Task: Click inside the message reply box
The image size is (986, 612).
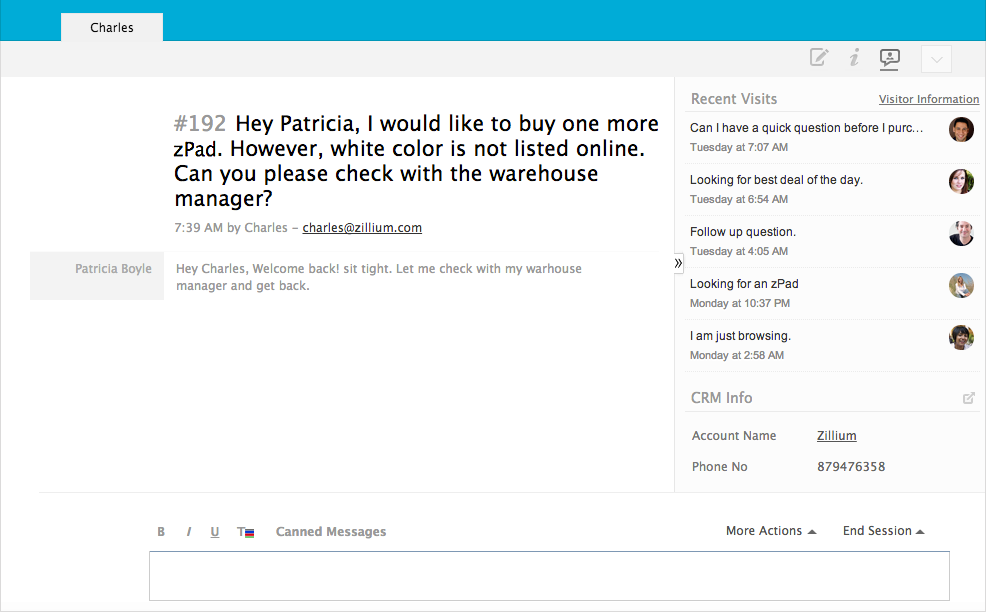Action: point(549,576)
